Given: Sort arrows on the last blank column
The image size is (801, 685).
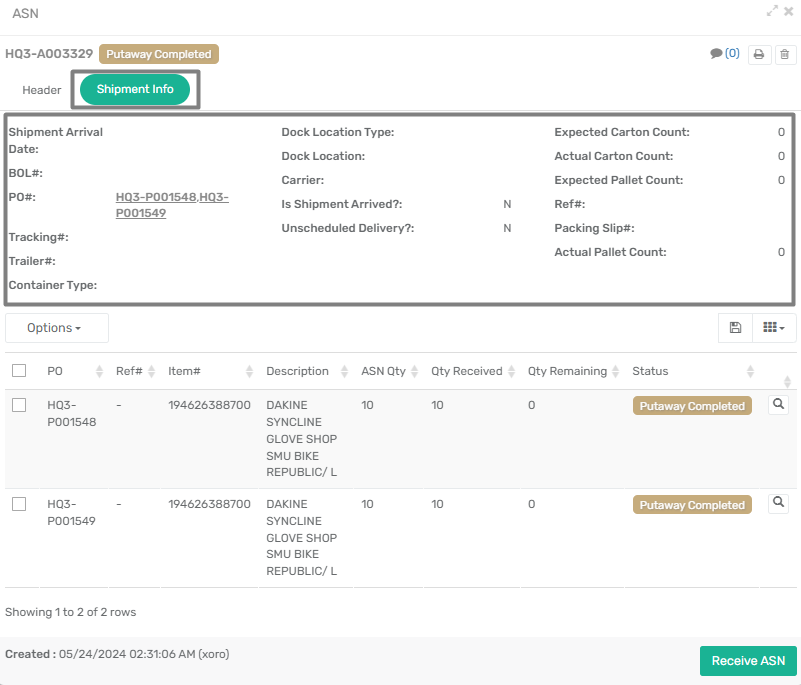Looking at the screenshot, I should [x=787, y=381].
